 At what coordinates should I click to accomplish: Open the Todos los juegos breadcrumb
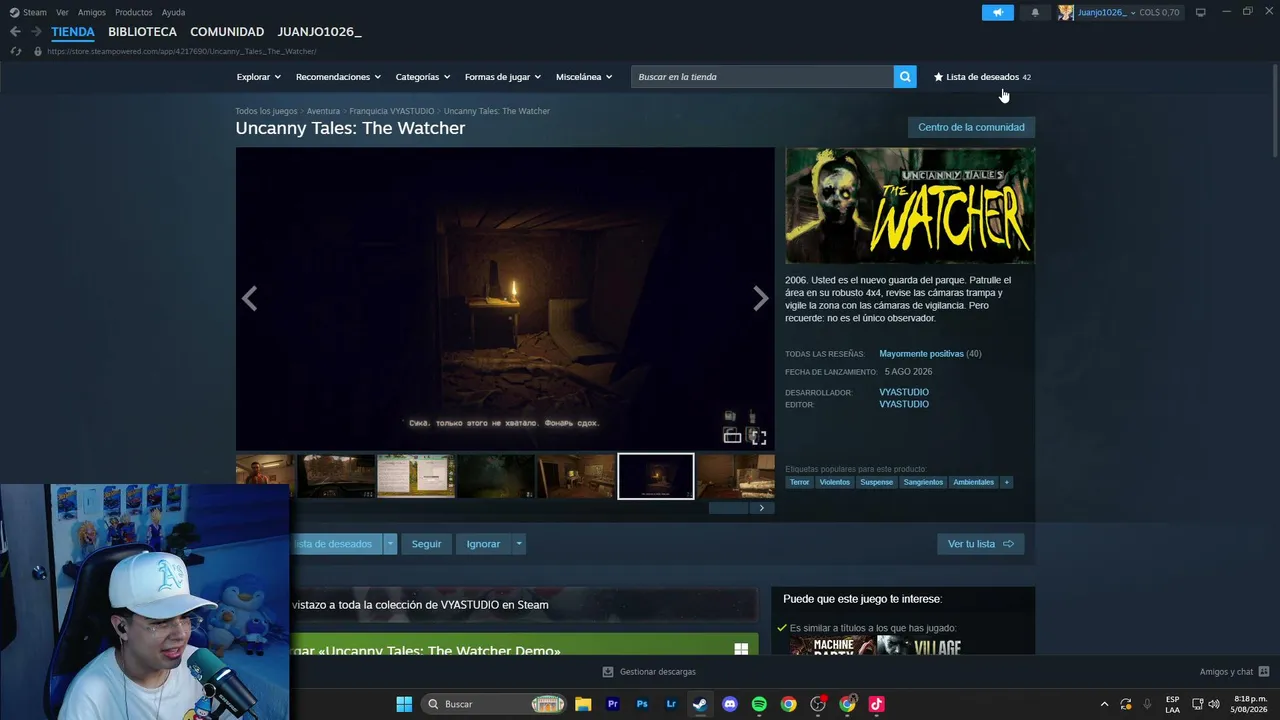coord(266,111)
